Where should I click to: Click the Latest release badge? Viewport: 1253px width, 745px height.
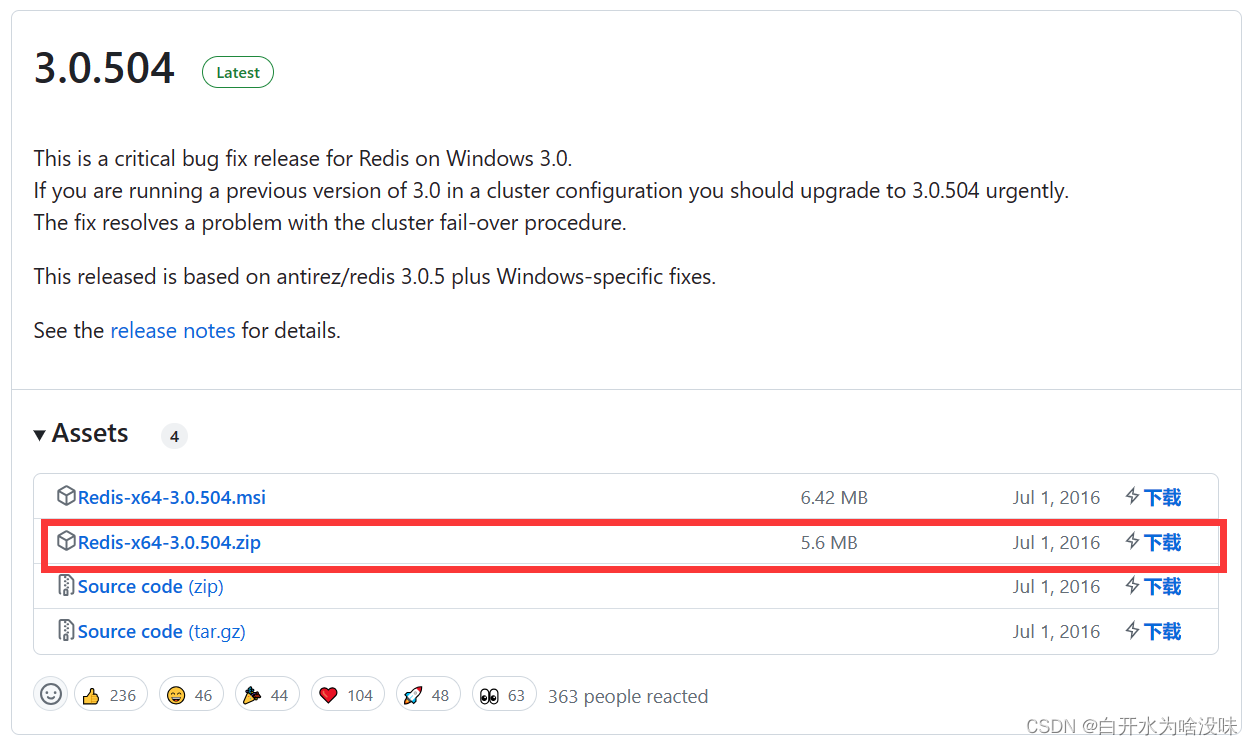pyautogui.click(x=237, y=71)
